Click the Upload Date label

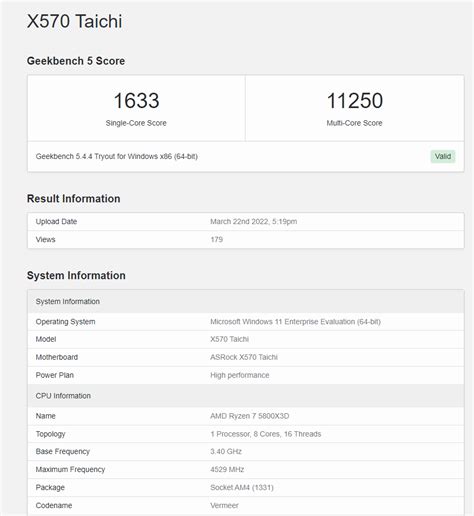[56, 222]
